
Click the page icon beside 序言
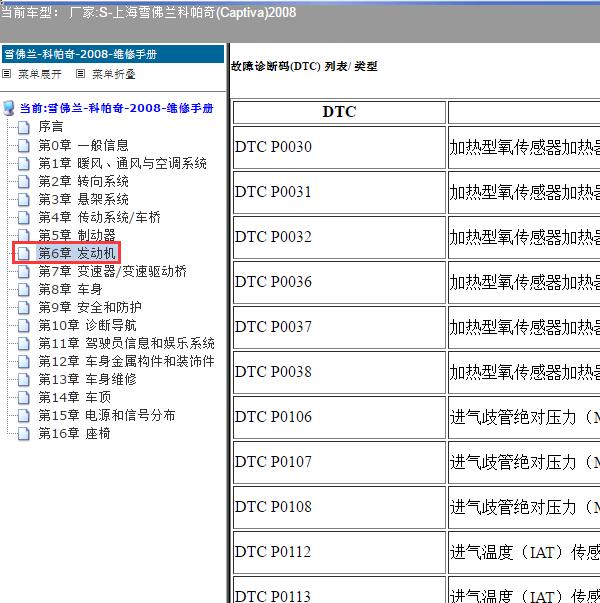24,127
